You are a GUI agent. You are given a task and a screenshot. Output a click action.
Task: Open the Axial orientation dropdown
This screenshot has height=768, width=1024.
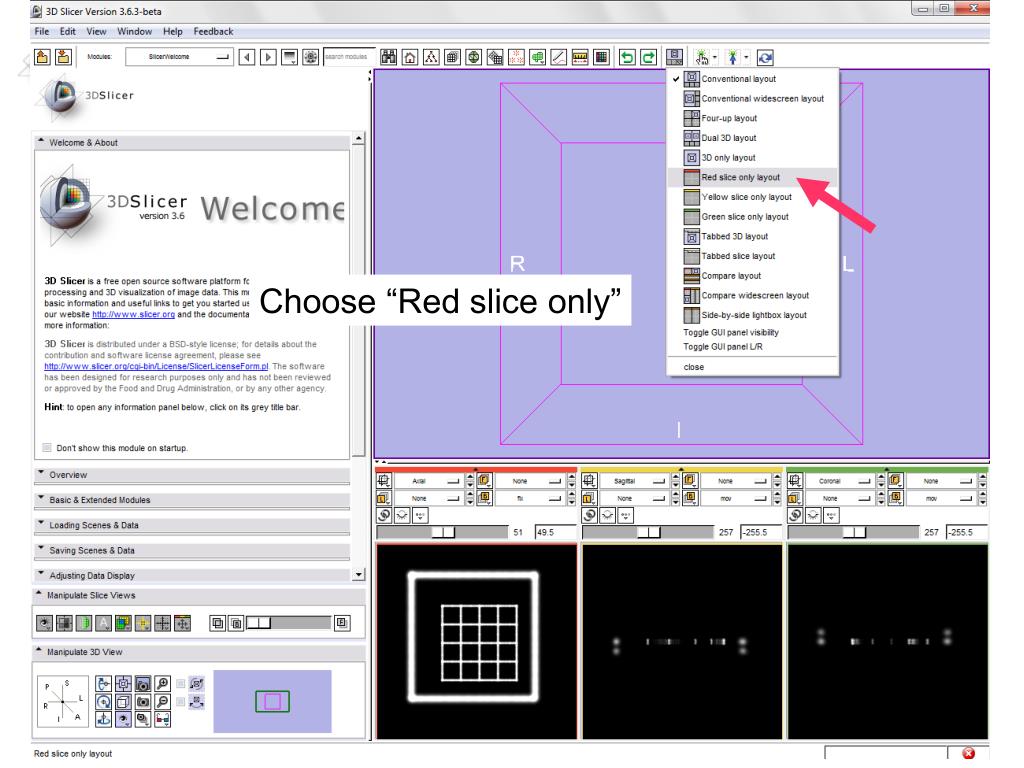tap(428, 481)
